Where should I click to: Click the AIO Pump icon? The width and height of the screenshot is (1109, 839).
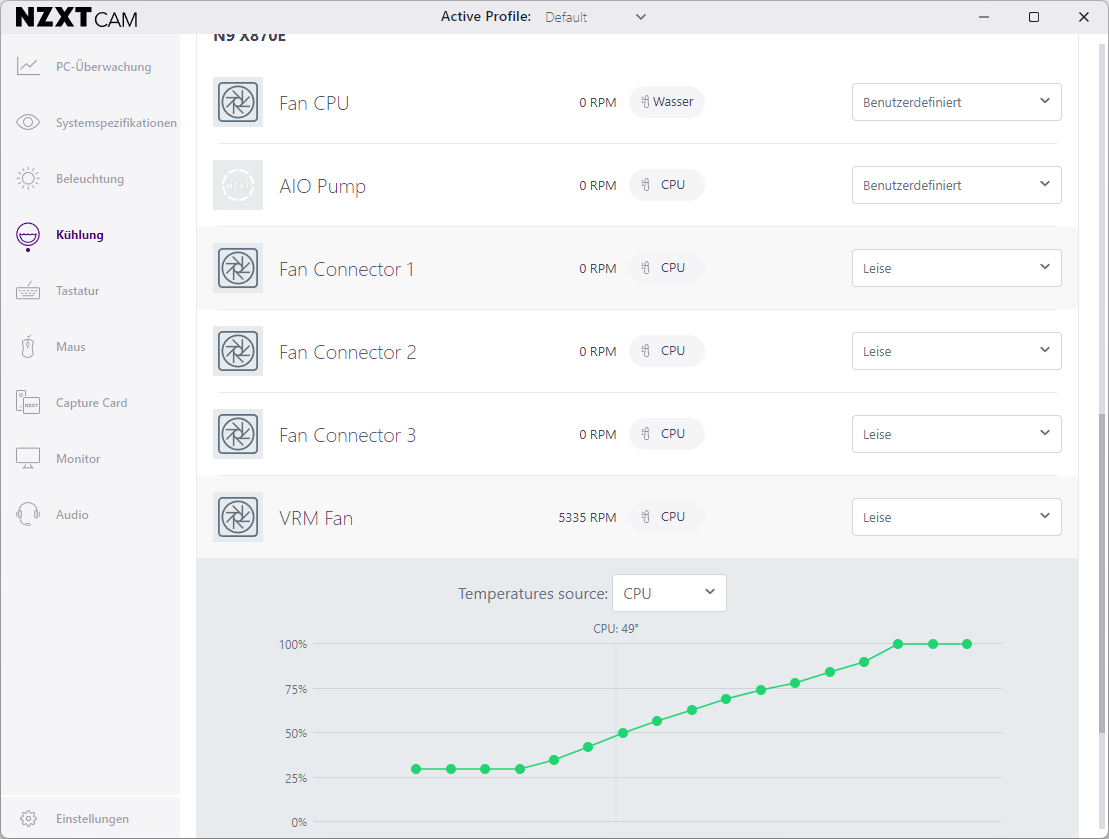[238, 185]
